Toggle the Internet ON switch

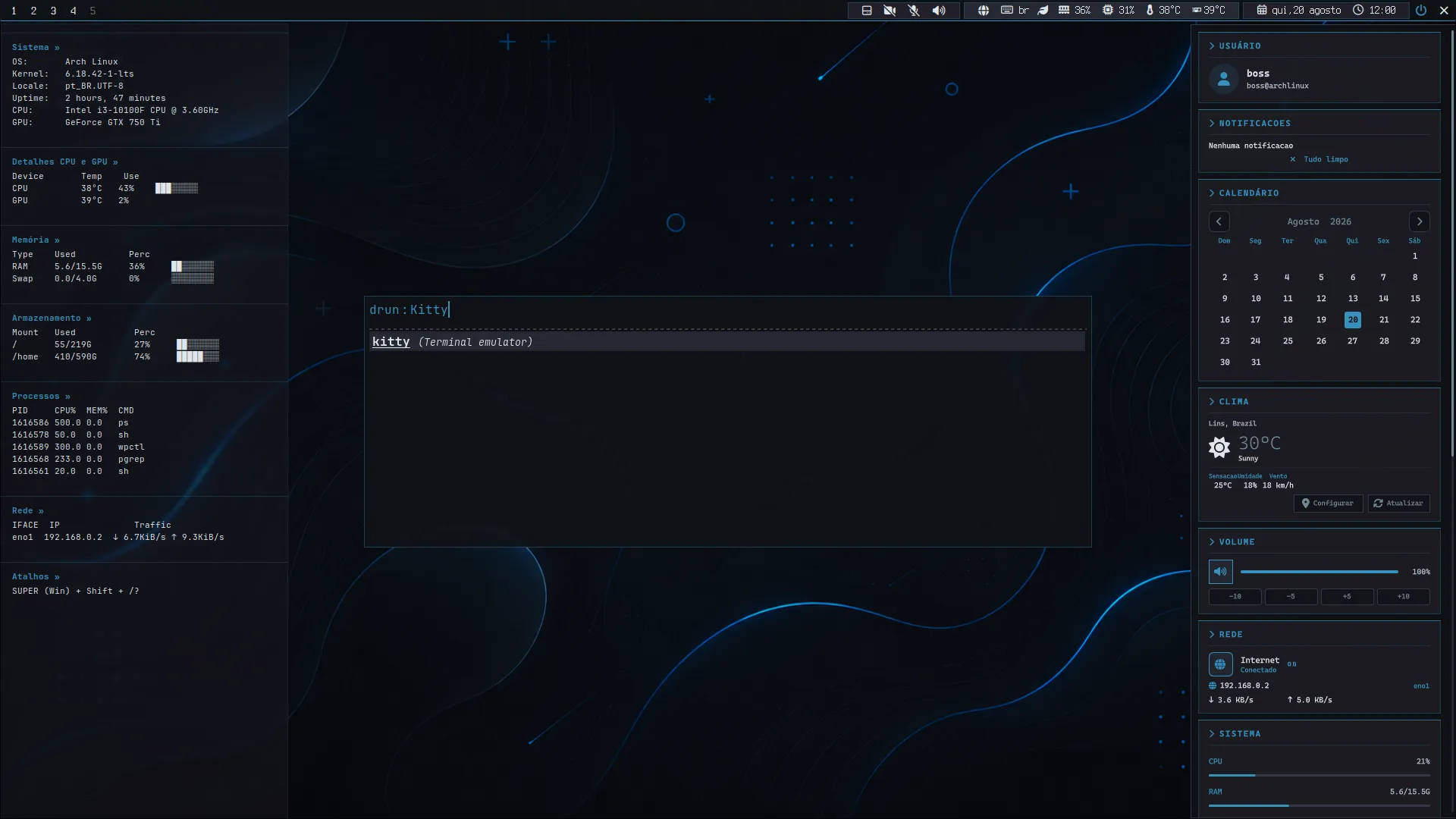(1291, 664)
